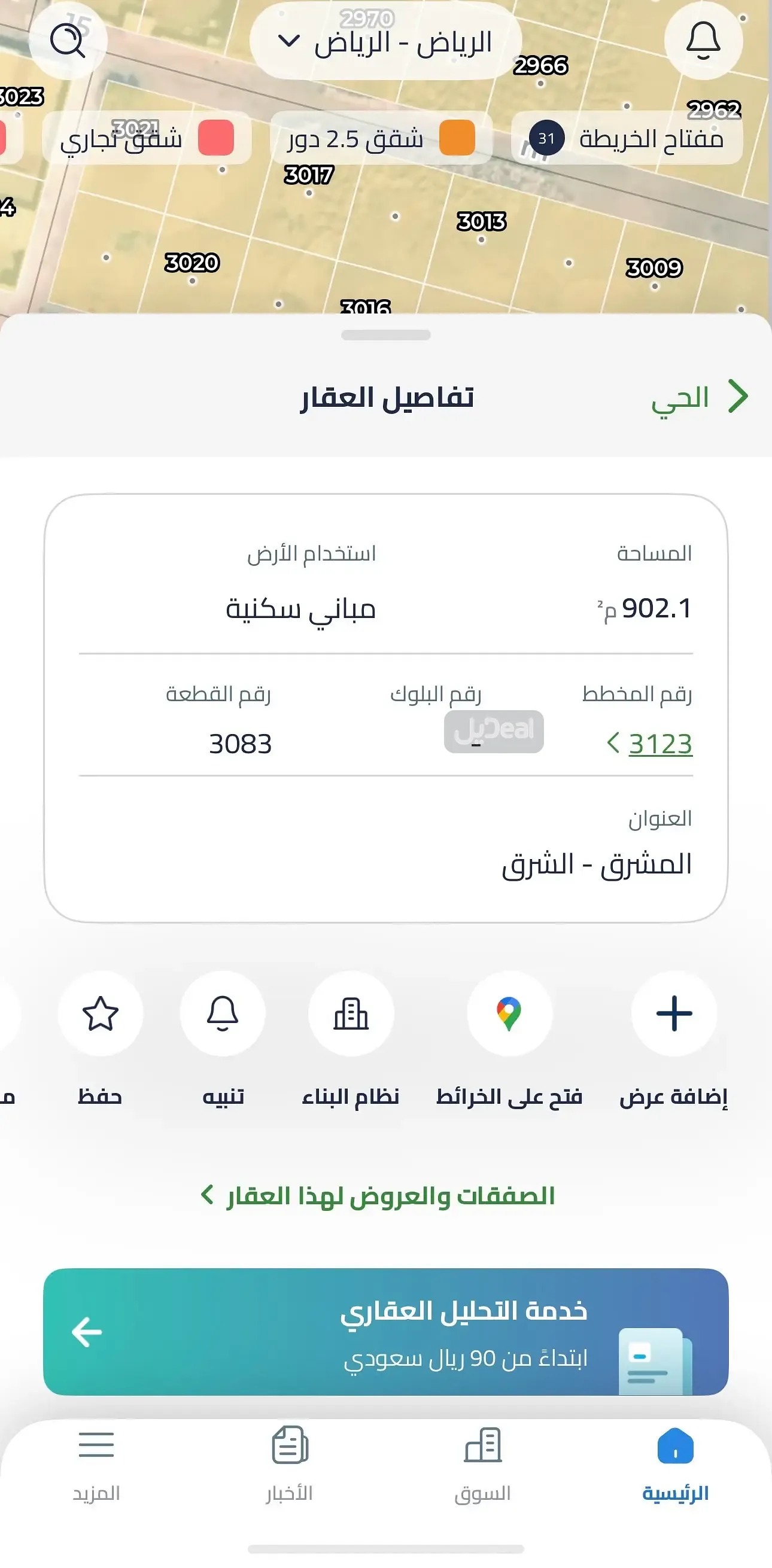The height and width of the screenshot is (1568, 772).
Task: Open the real estate analysis service banner
Action: 386,1331
